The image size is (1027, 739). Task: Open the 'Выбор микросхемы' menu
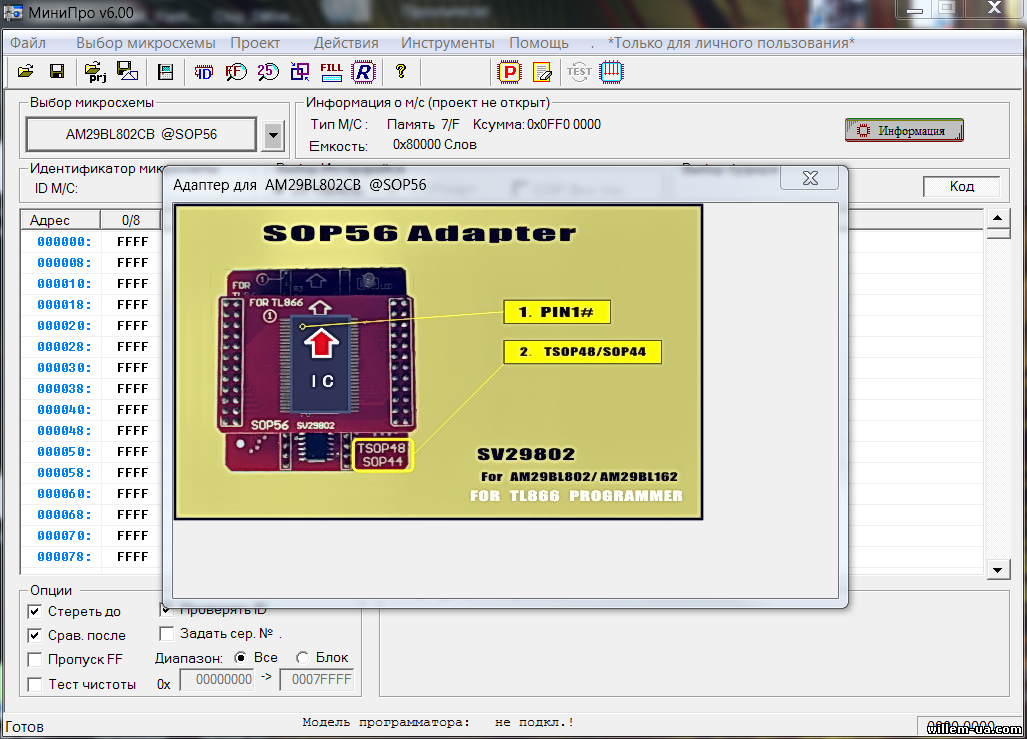coord(145,43)
